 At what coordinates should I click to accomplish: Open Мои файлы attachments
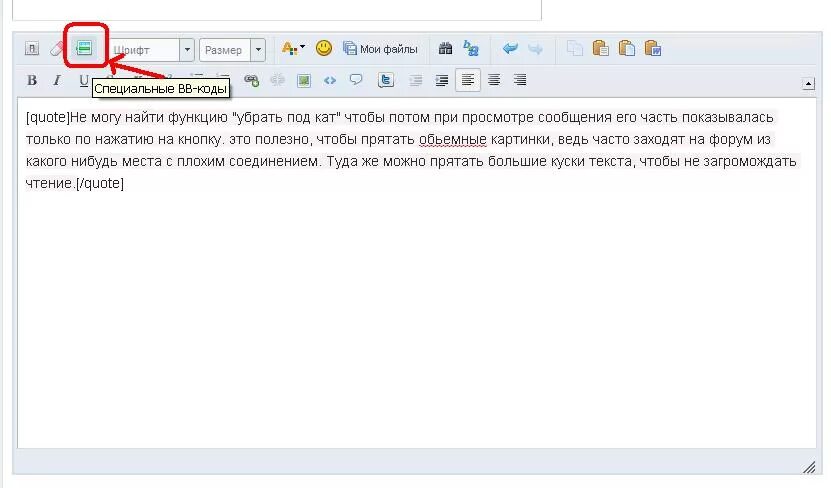click(380, 49)
